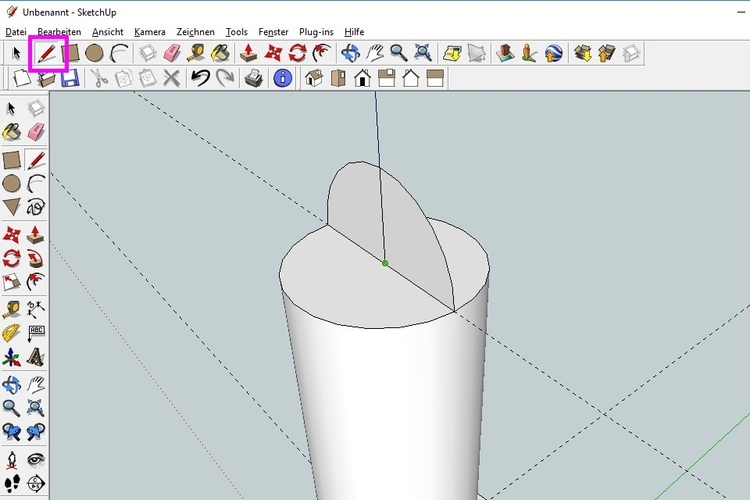Image resolution: width=750 pixels, height=500 pixels.
Task: Open the Hilfe menu
Action: pos(354,32)
